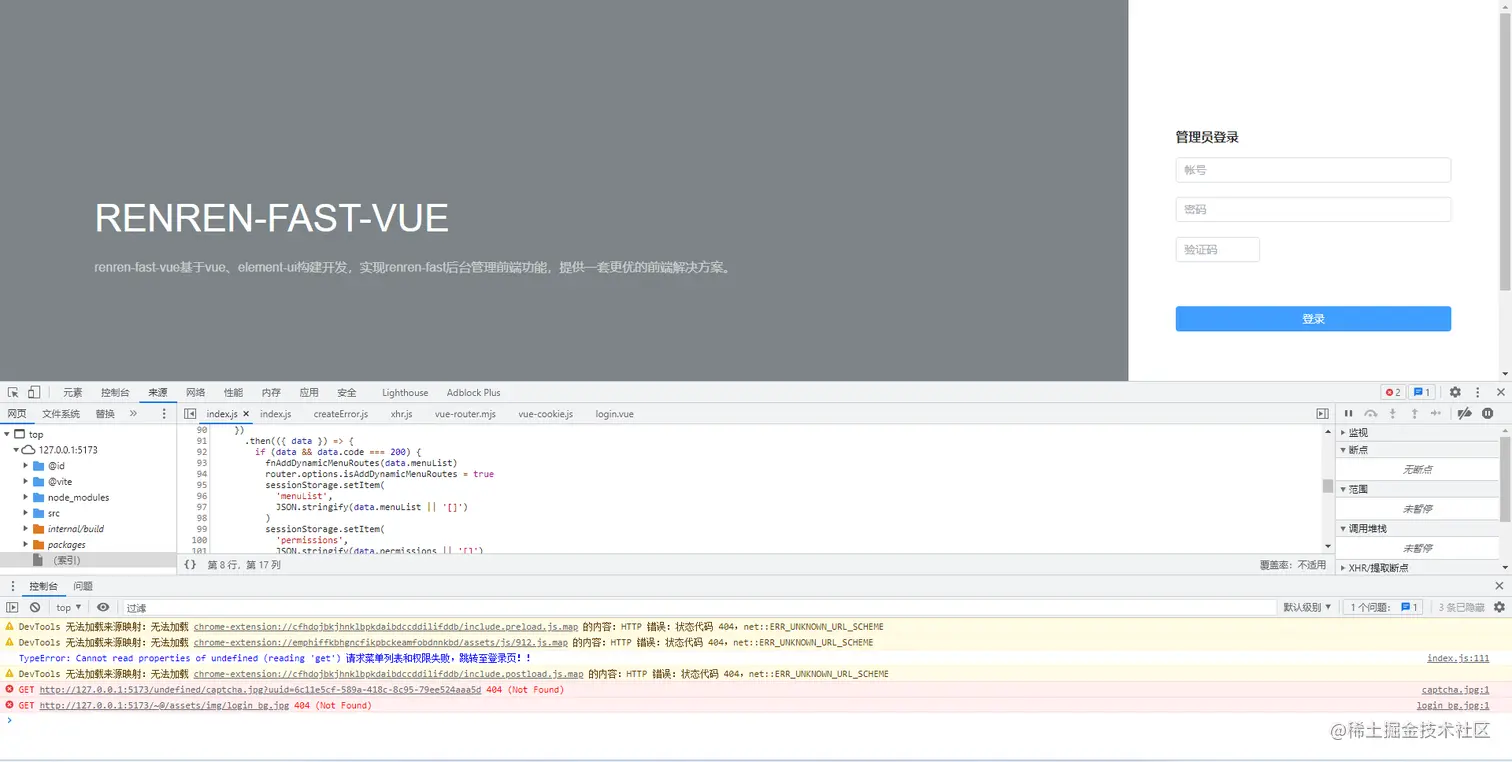This screenshot has width=1512, height=762.
Task: Click the step out of function icon
Action: click(1414, 414)
